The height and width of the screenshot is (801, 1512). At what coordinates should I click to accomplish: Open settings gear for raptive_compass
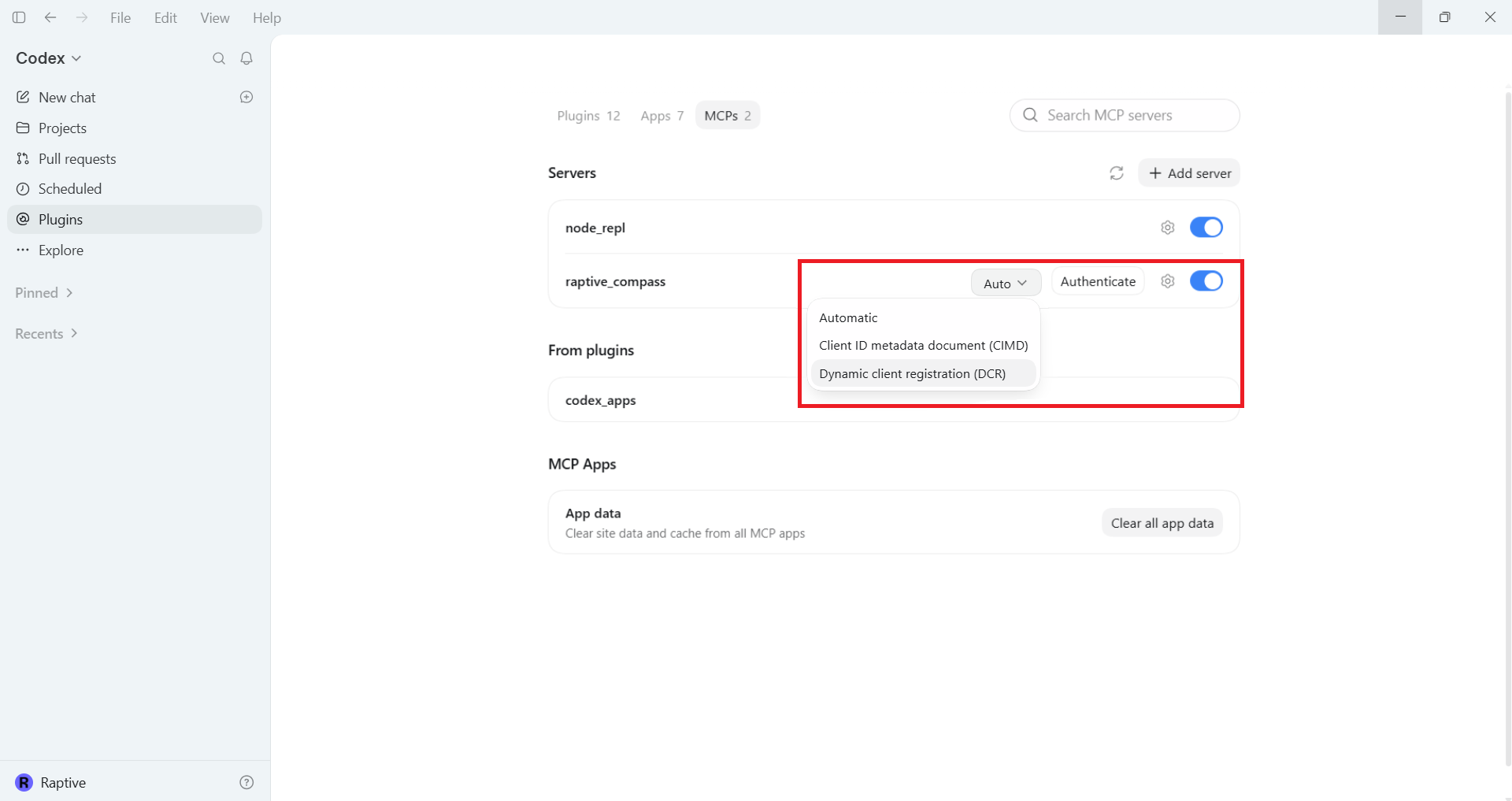(x=1168, y=281)
